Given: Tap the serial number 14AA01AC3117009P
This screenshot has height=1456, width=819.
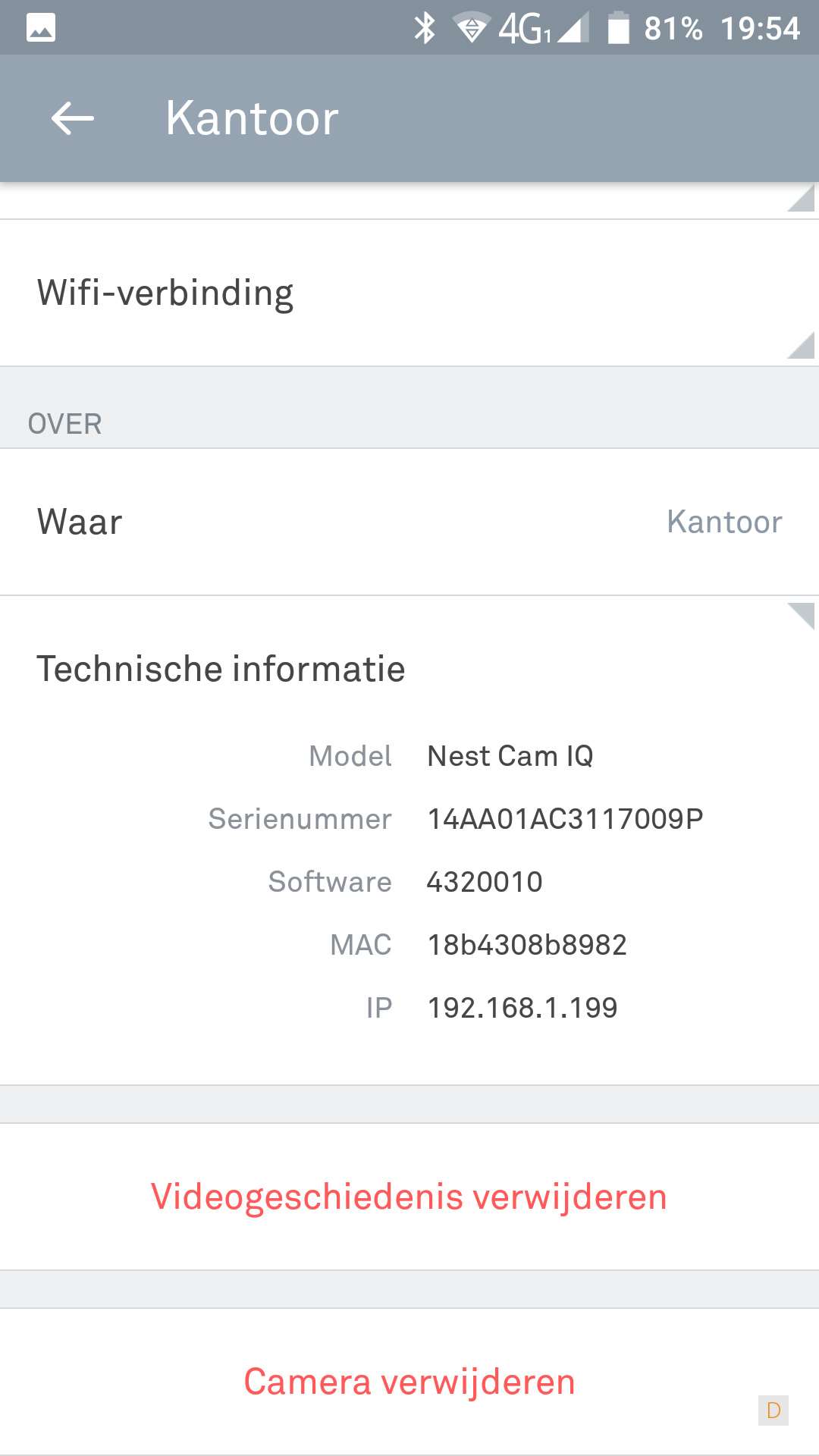Looking at the screenshot, I should click(565, 819).
